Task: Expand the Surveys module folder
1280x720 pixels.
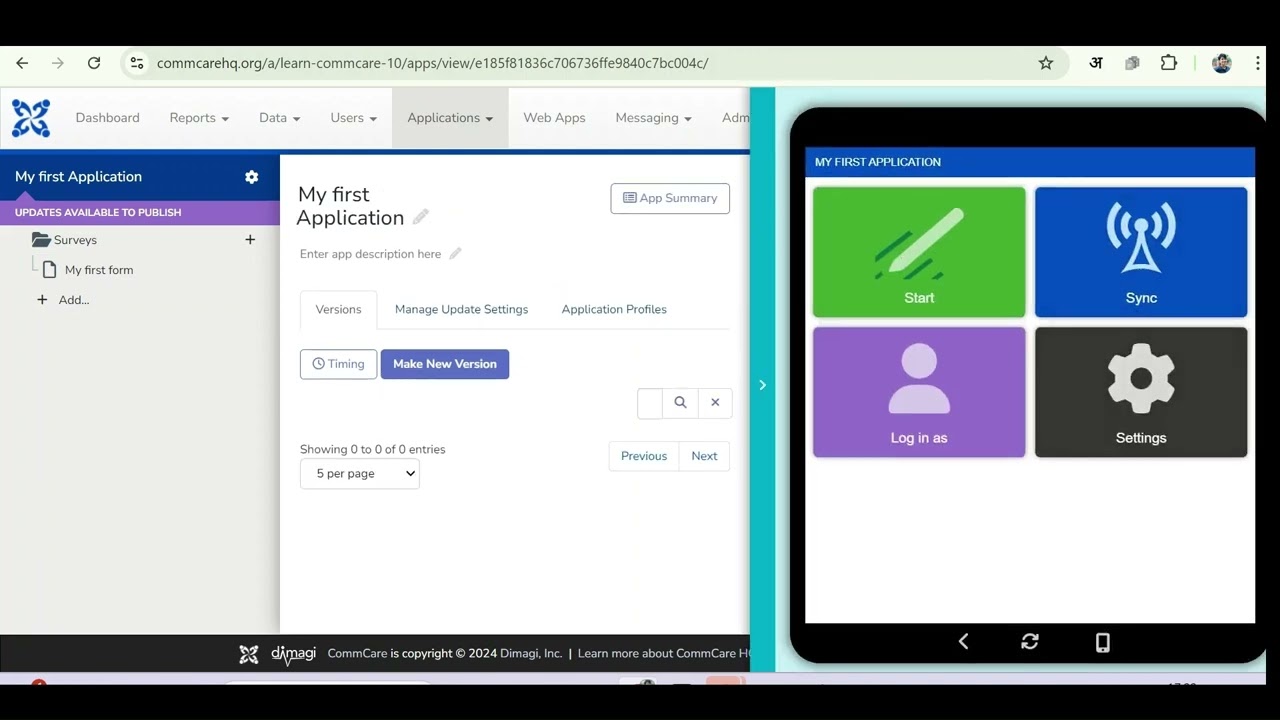Action: click(x=41, y=240)
